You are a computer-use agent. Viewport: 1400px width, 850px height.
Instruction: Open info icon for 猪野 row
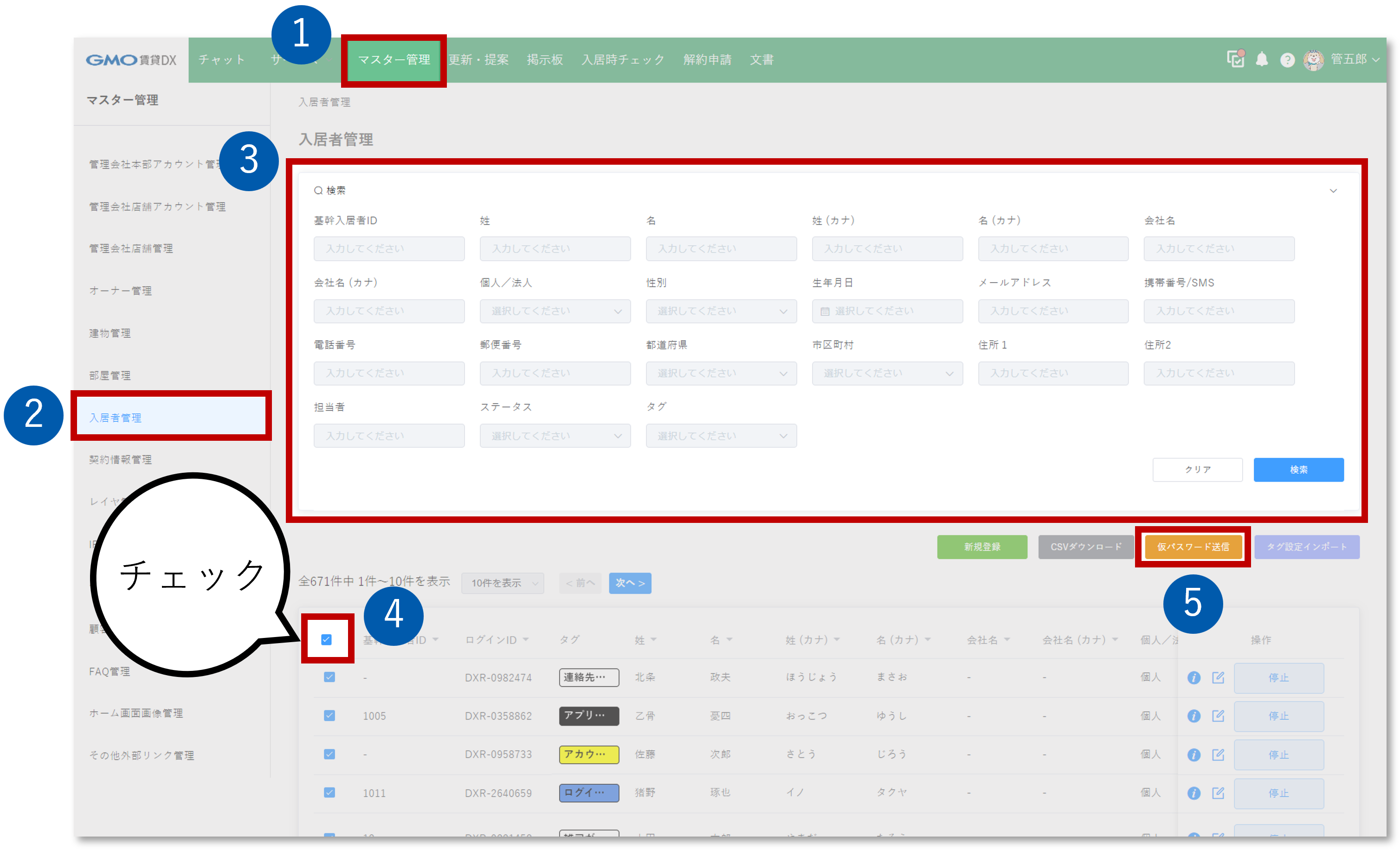(1194, 793)
